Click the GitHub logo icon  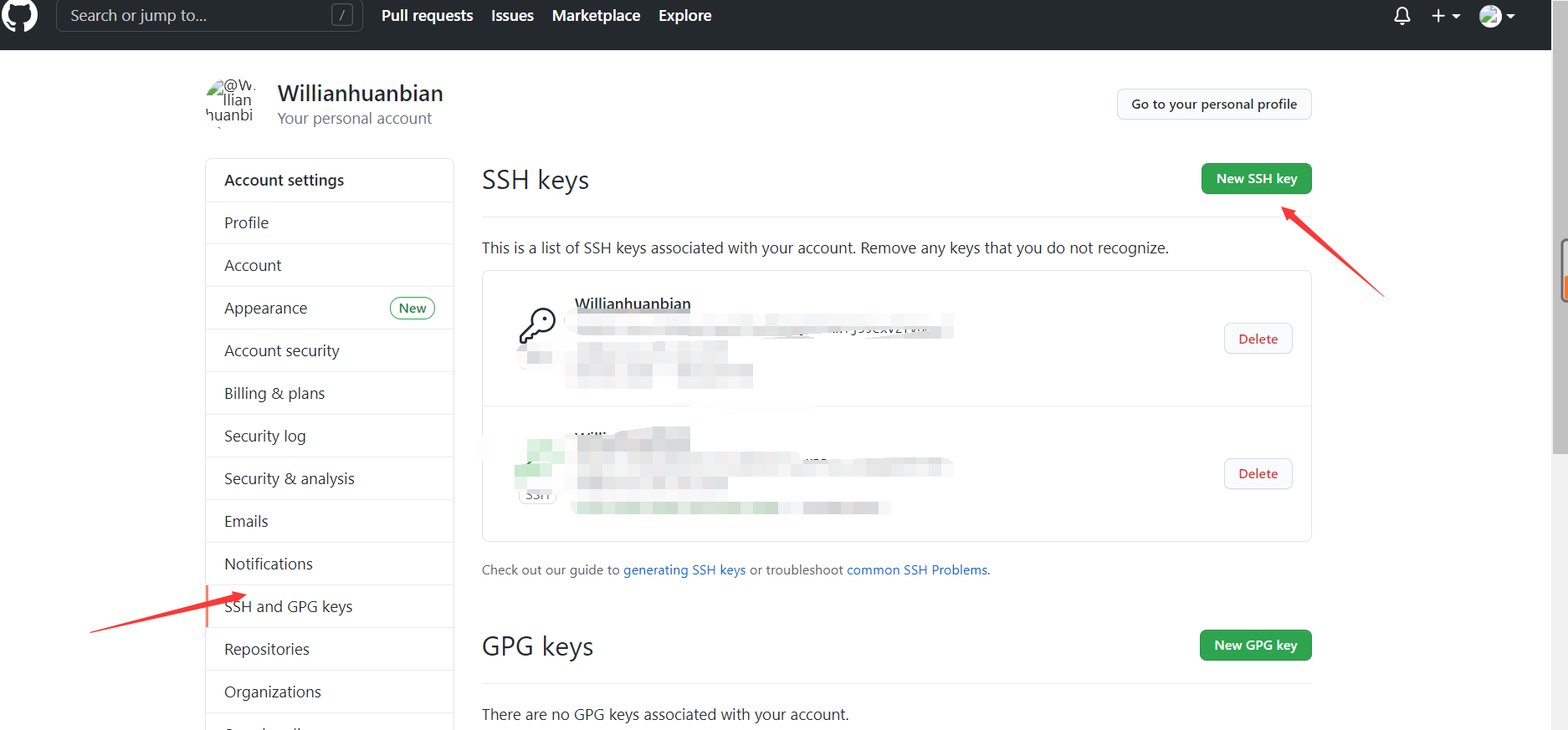pyautogui.click(x=19, y=15)
